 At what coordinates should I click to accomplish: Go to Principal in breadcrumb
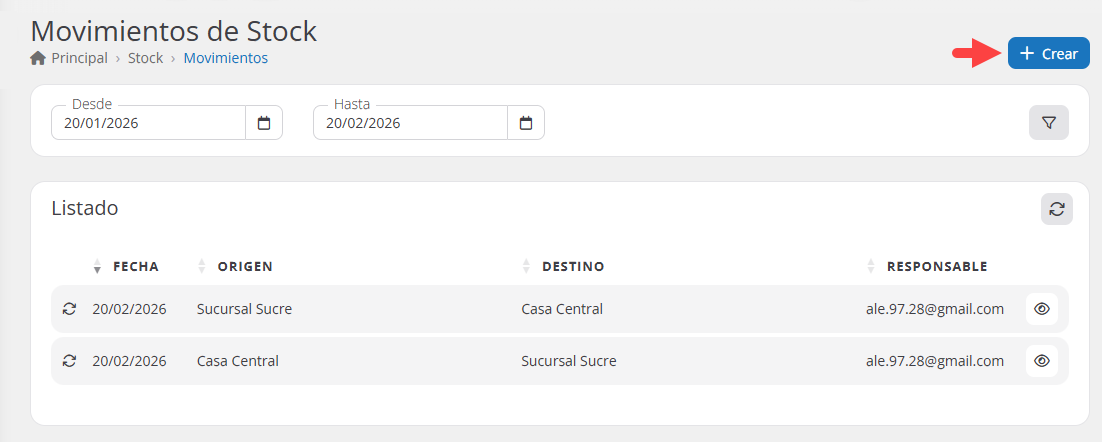coord(79,58)
